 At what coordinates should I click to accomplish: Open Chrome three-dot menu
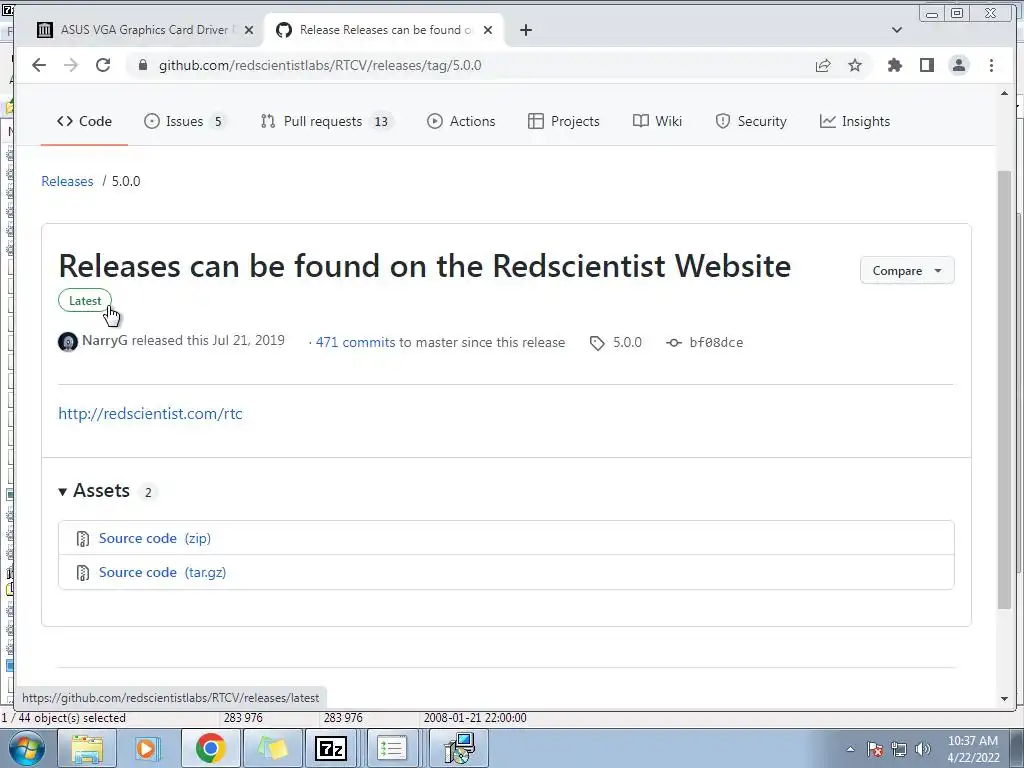click(991, 65)
